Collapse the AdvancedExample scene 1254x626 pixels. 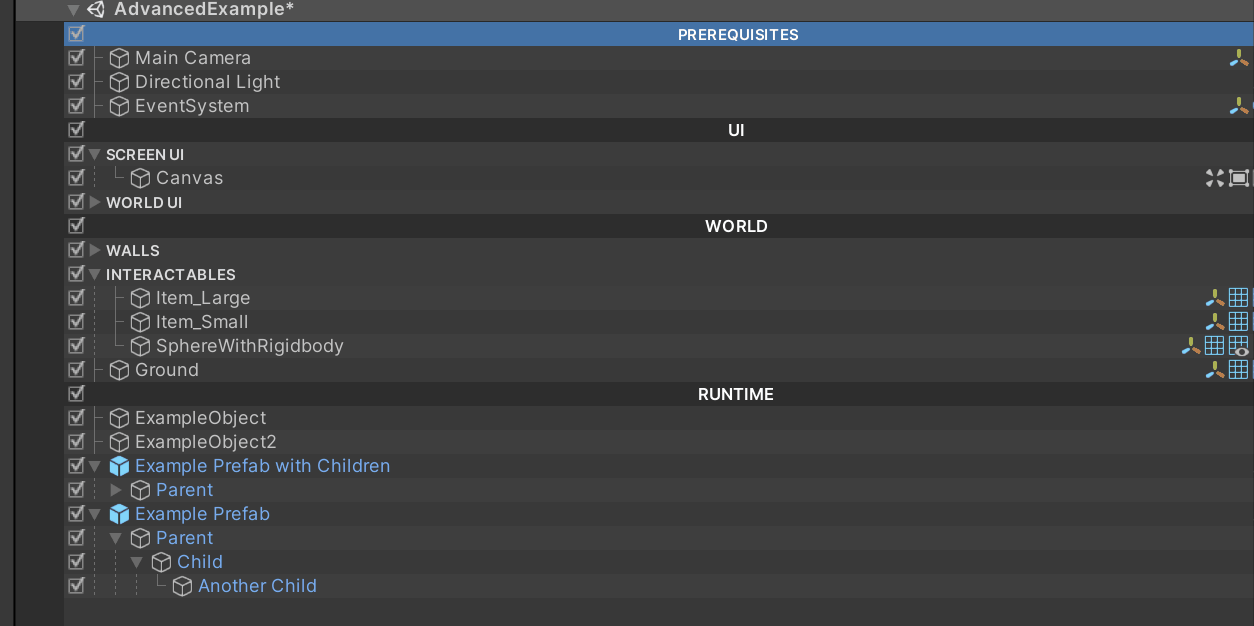coord(73,10)
